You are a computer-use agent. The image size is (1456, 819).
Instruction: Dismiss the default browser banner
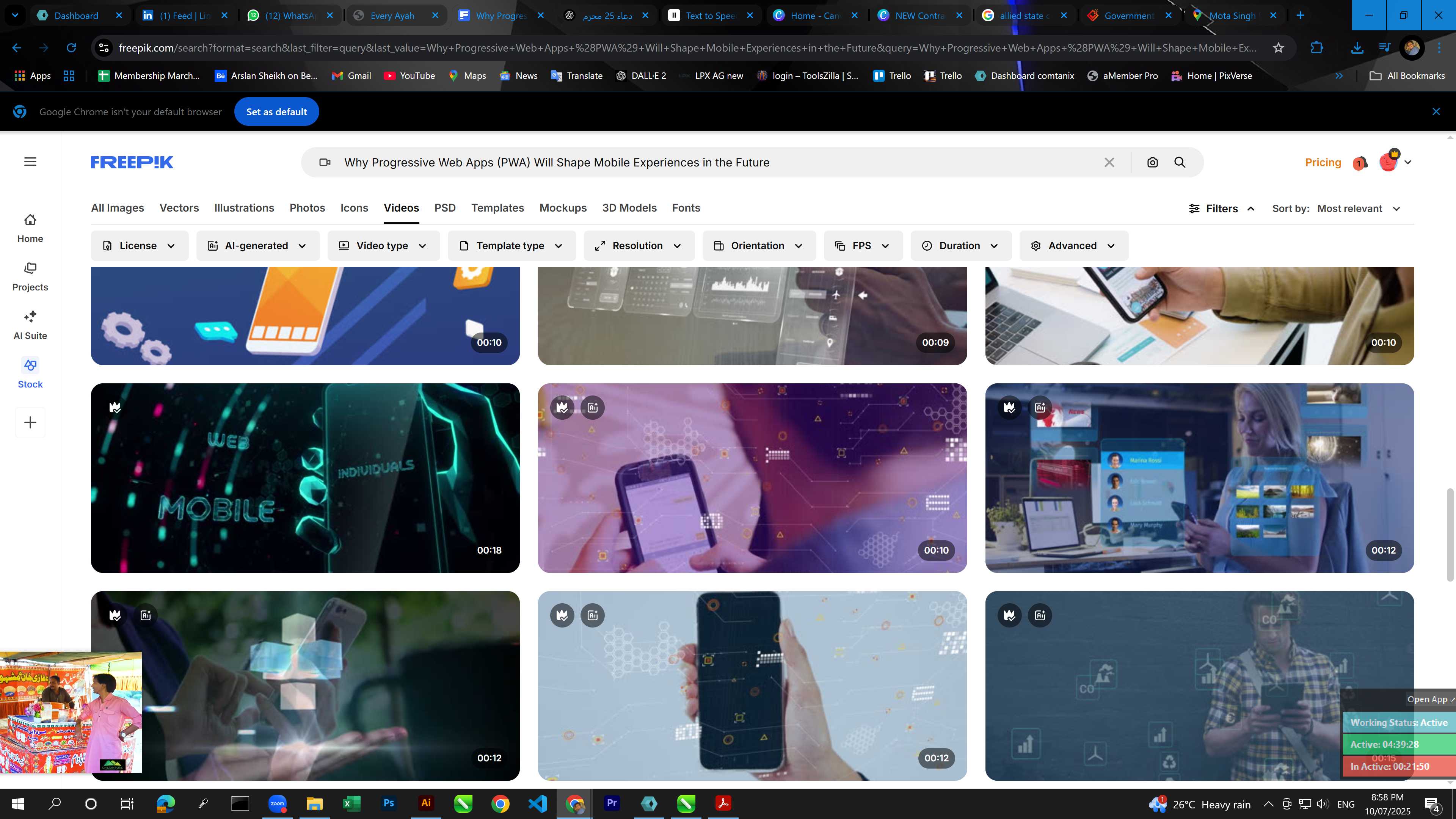[x=1436, y=112]
